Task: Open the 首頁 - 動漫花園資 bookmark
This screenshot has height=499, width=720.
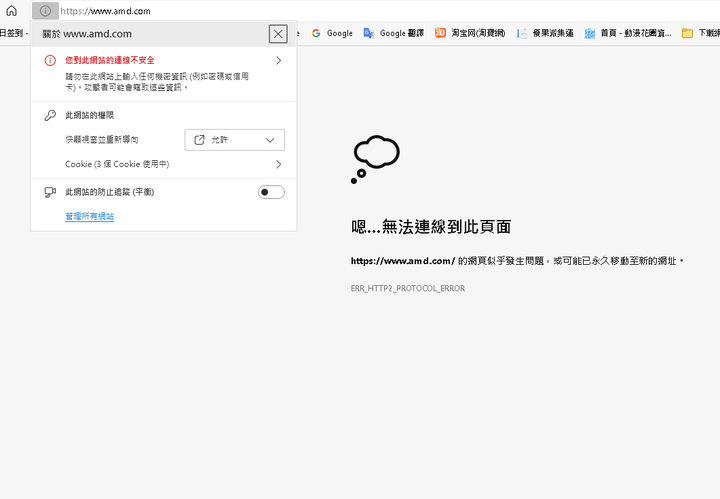Action: click(x=628, y=33)
